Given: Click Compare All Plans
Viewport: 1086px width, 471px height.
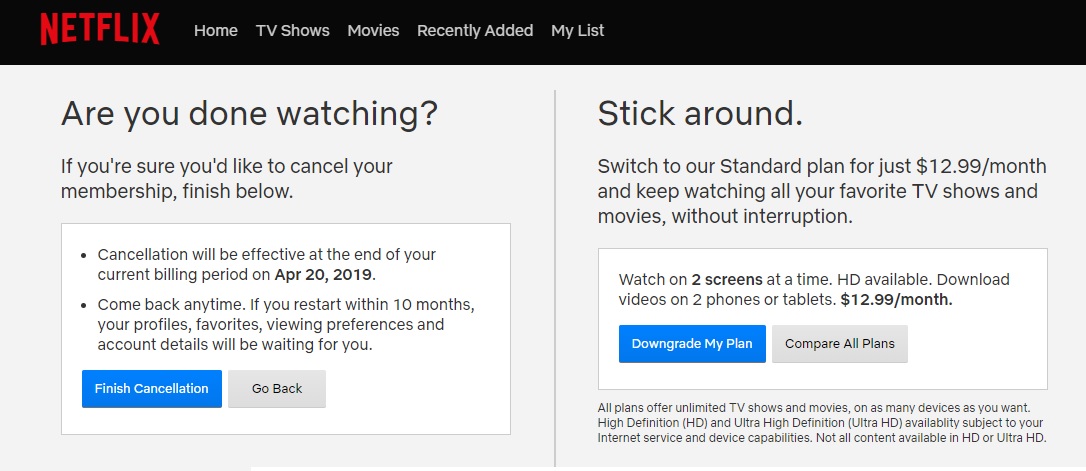Looking at the screenshot, I should 839,344.
